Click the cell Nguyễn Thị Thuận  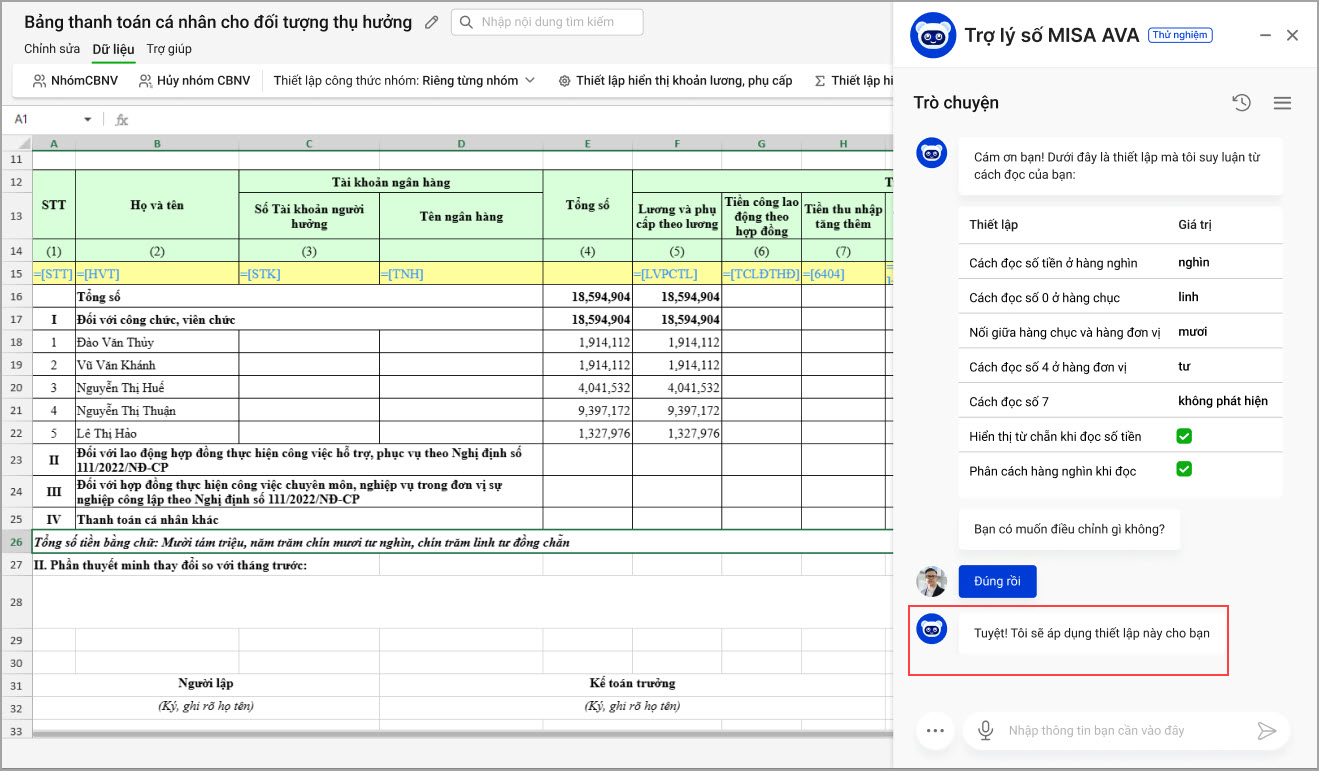point(157,411)
